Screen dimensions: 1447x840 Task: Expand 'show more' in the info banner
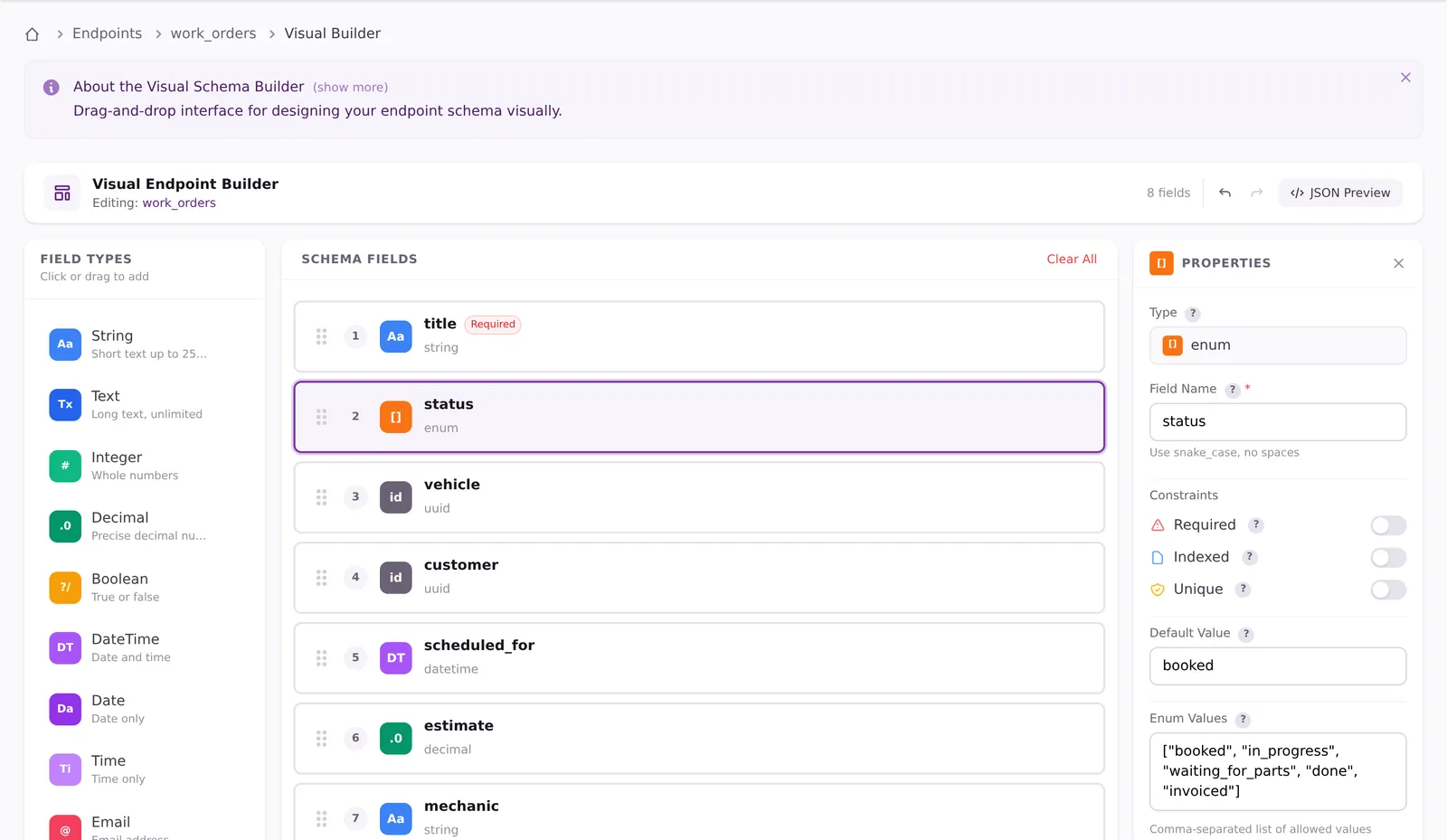350,88
